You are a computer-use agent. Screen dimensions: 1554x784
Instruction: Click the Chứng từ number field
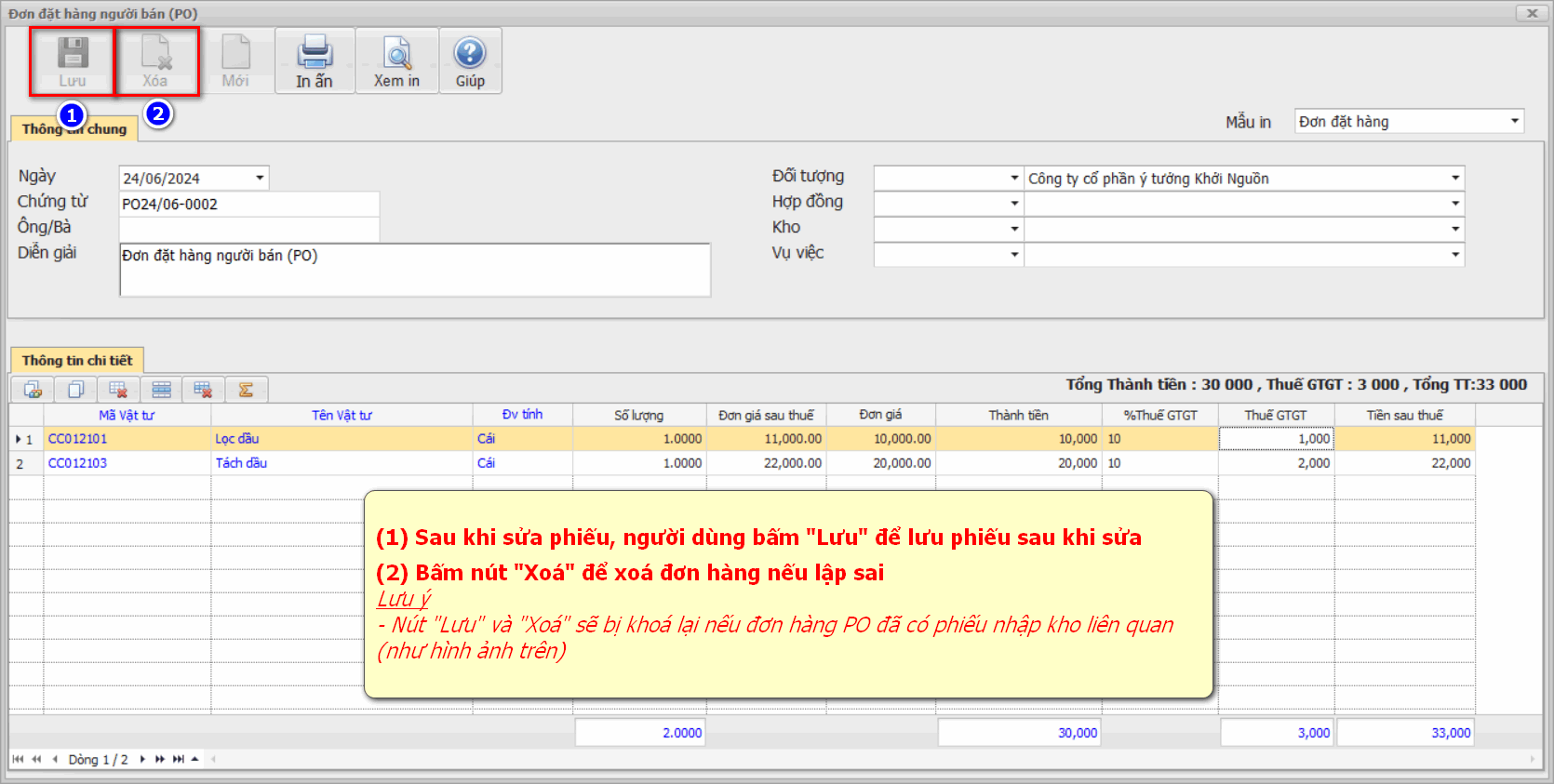248,204
